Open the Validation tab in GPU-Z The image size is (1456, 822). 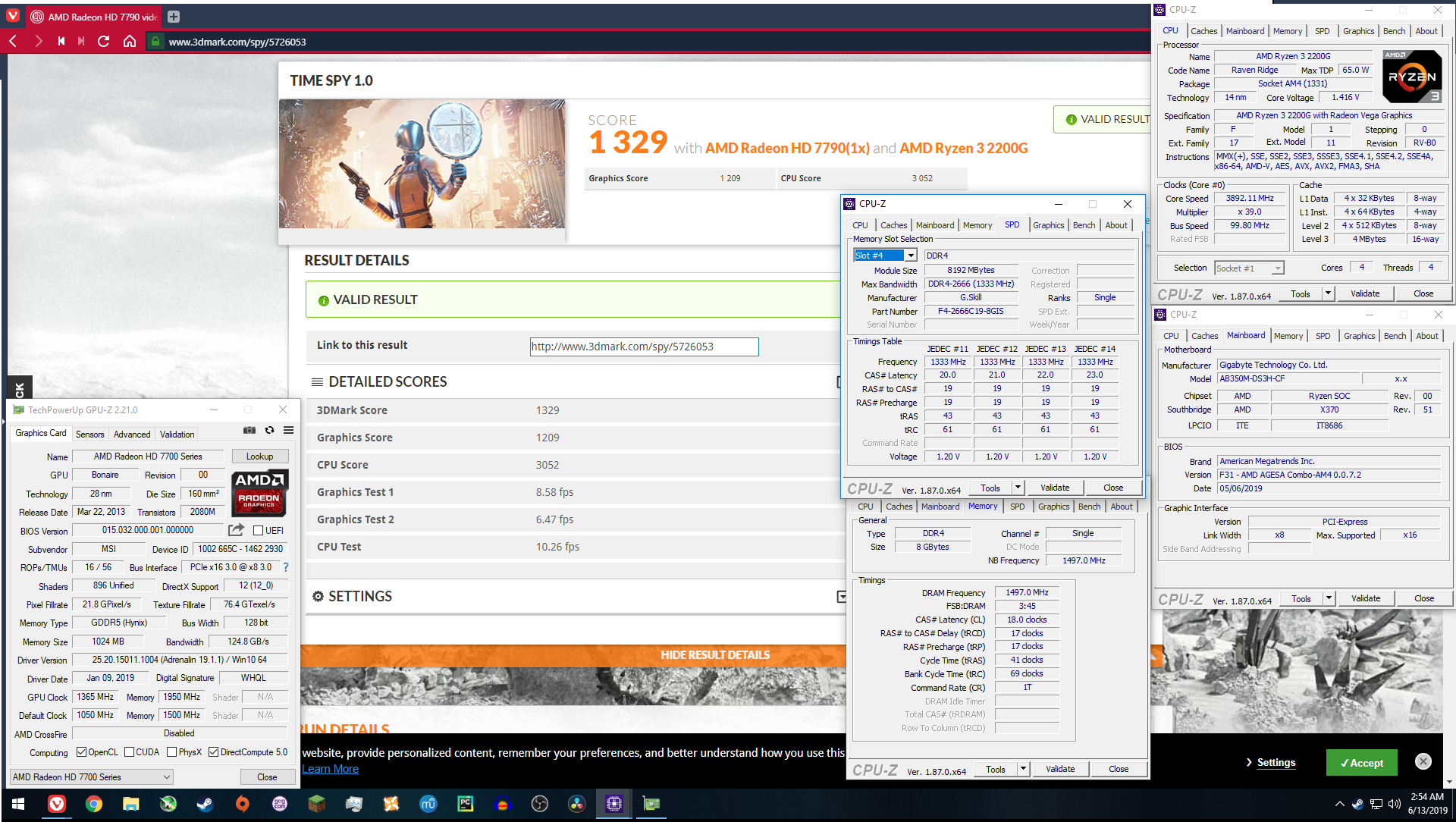tap(177, 434)
